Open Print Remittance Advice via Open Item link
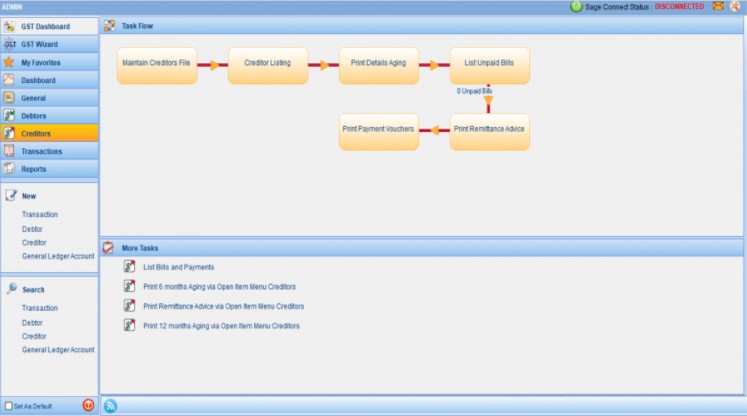This screenshot has width=747, height=416. click(223, 306)
